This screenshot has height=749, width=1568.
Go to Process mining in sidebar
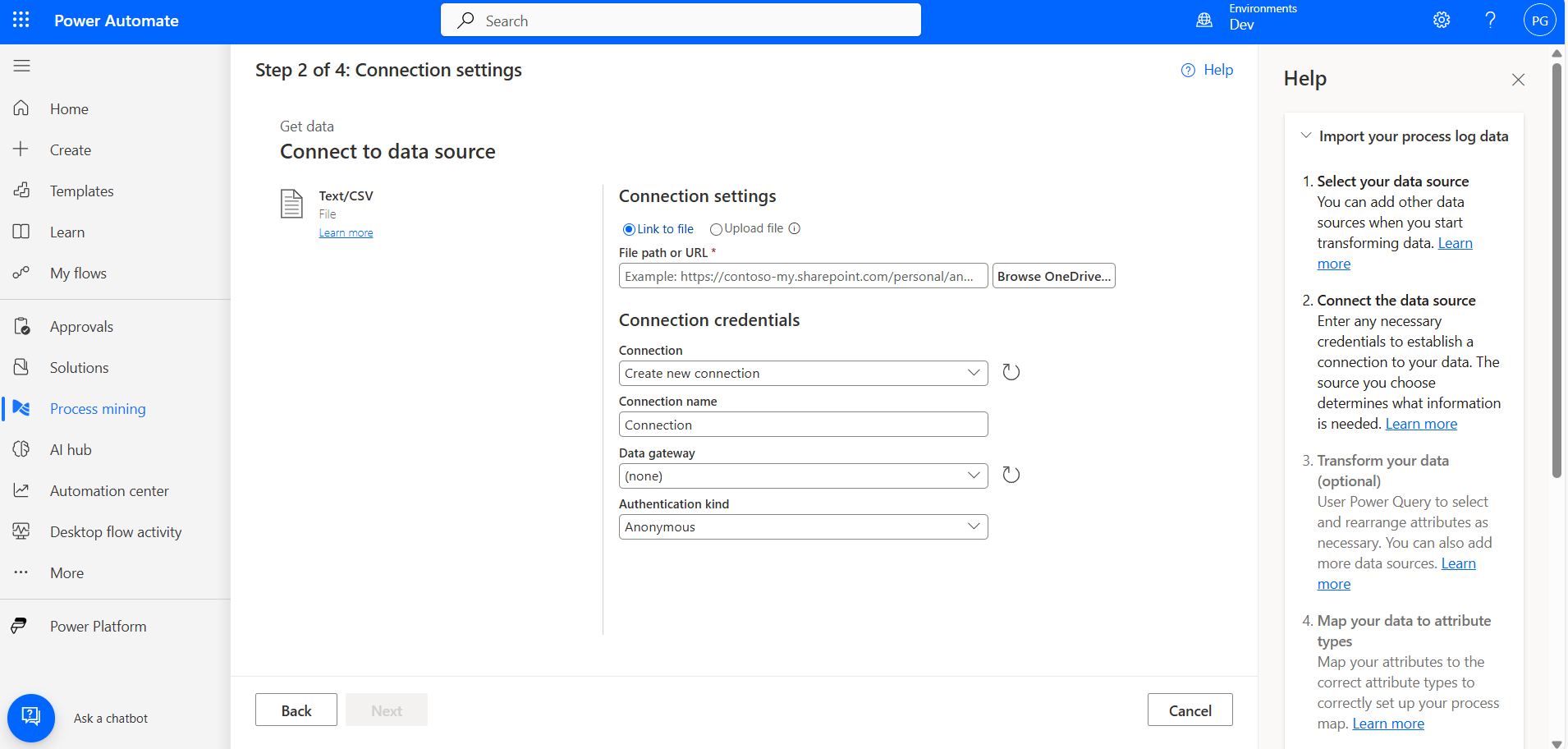pyautogui.click(x=98, y=409)
